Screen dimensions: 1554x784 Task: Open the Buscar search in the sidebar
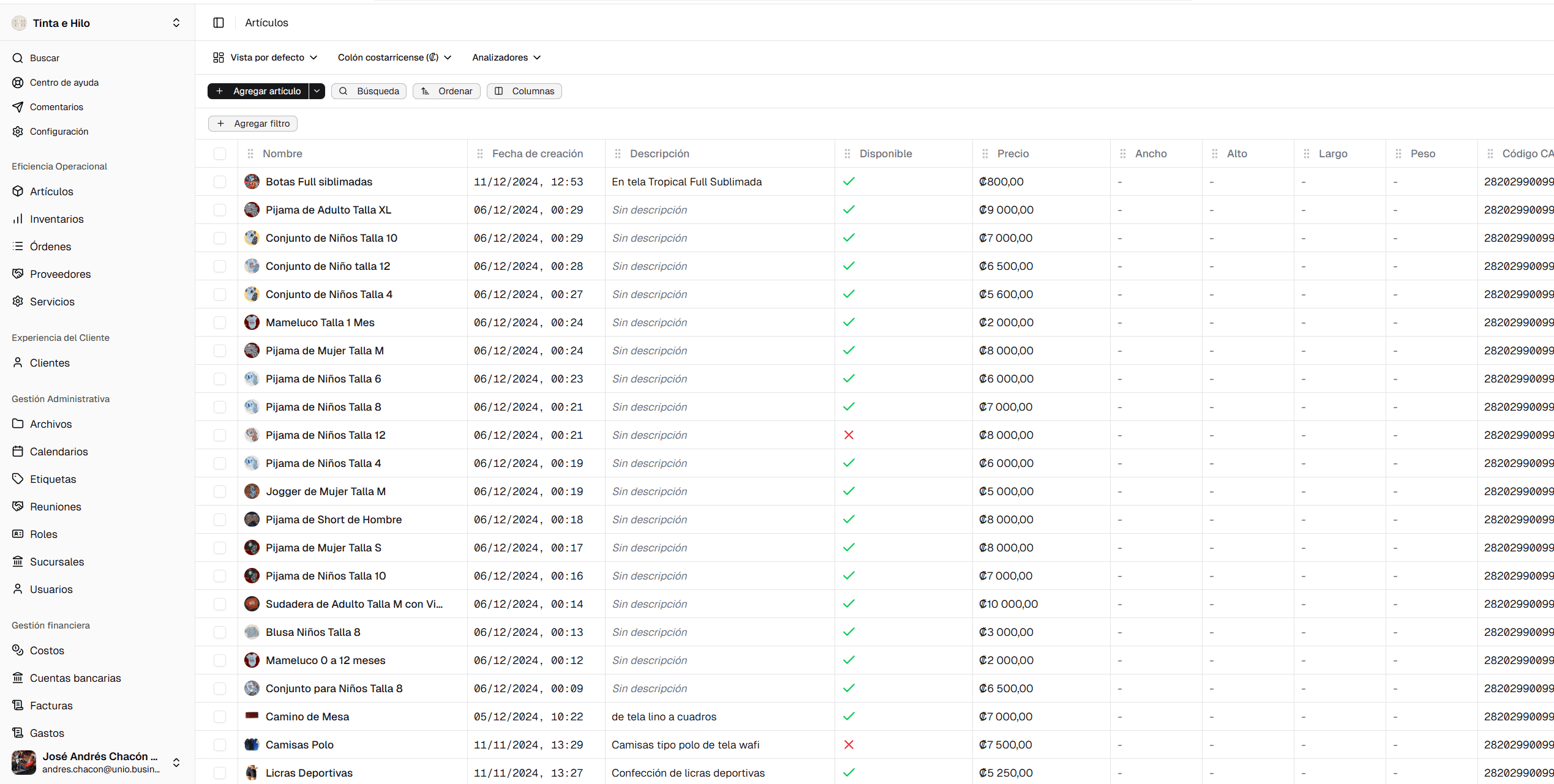tap(43, 58)
